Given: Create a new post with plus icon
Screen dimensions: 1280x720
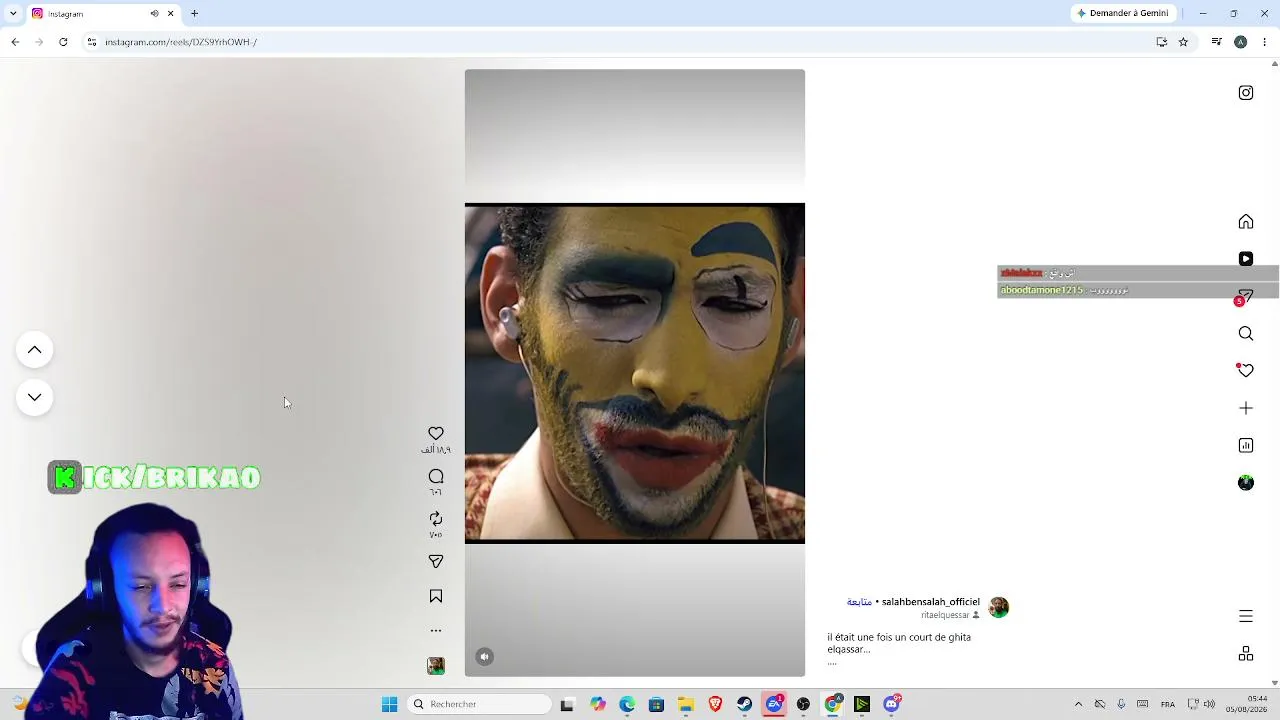Looking at the screenshot, I should point(1246,408).
